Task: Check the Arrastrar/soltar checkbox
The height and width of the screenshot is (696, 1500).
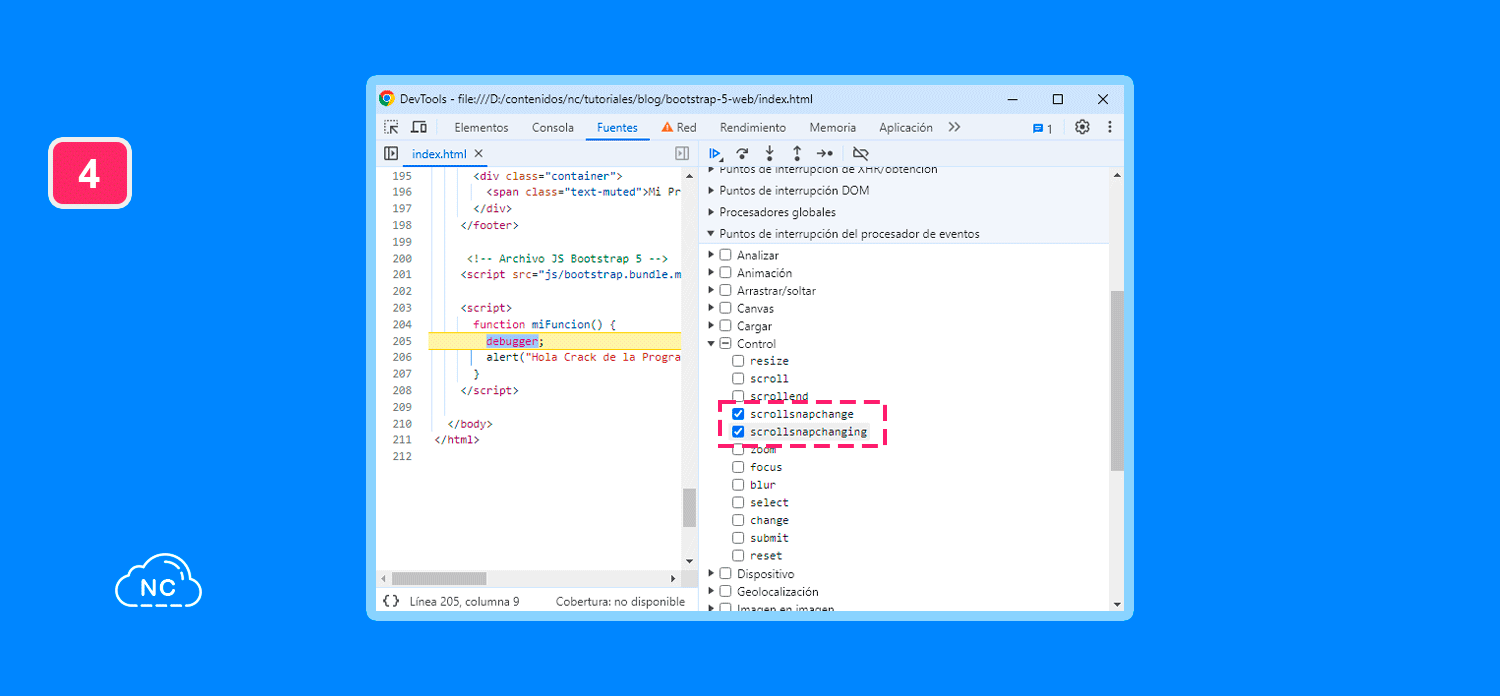Action: pyautogui.click(x=726, y=290)
